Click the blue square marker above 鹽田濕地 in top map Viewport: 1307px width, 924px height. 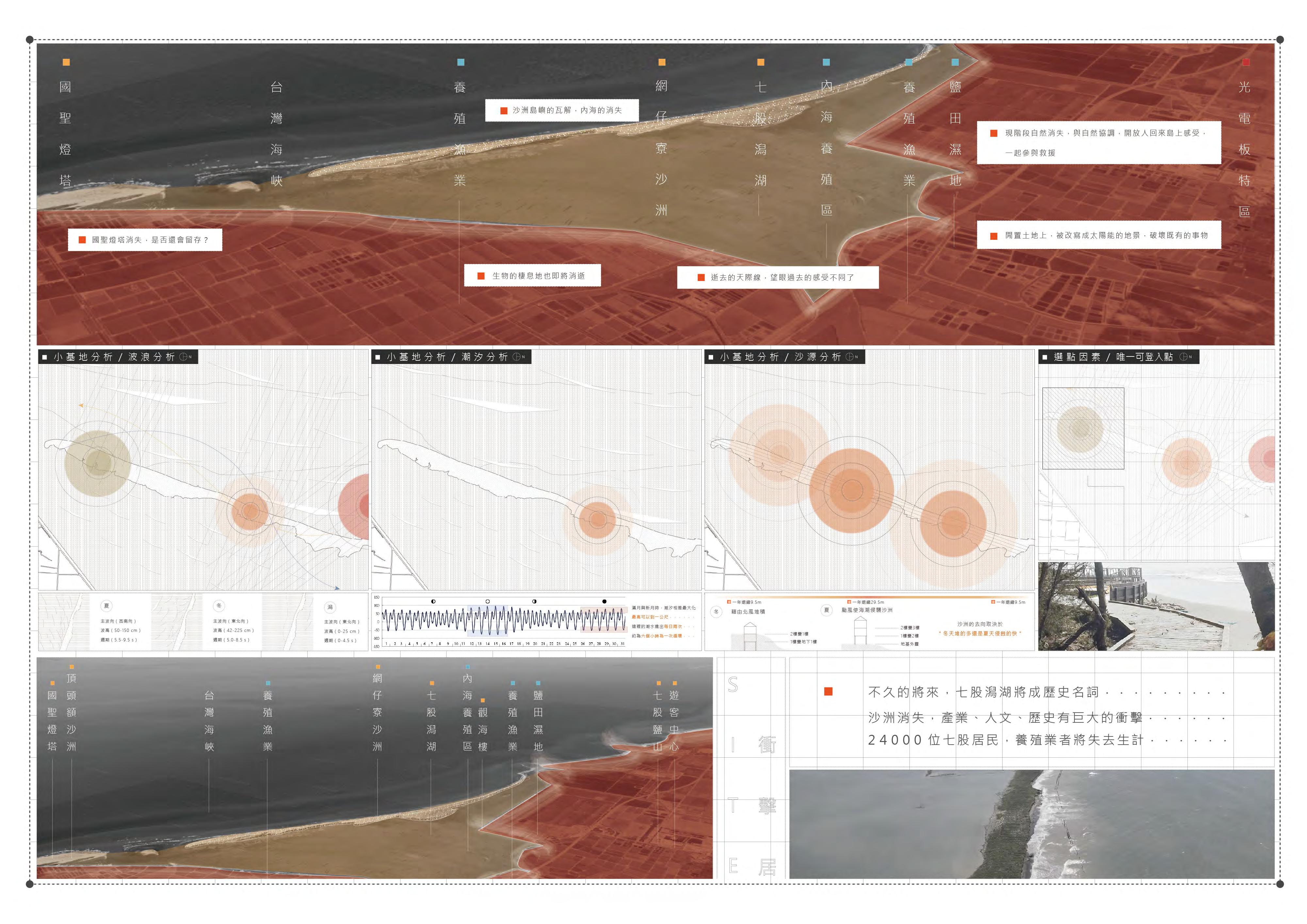coord(955,62)
